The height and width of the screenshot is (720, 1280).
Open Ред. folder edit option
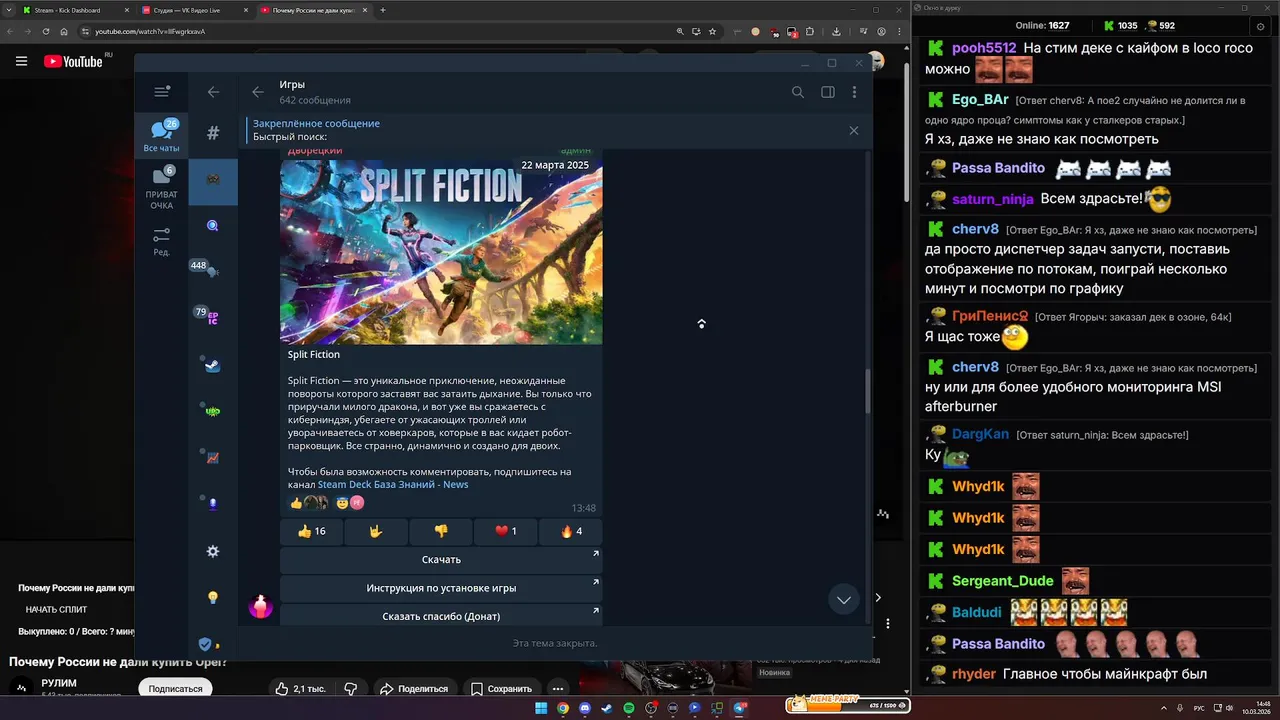[x=162, y=241]
